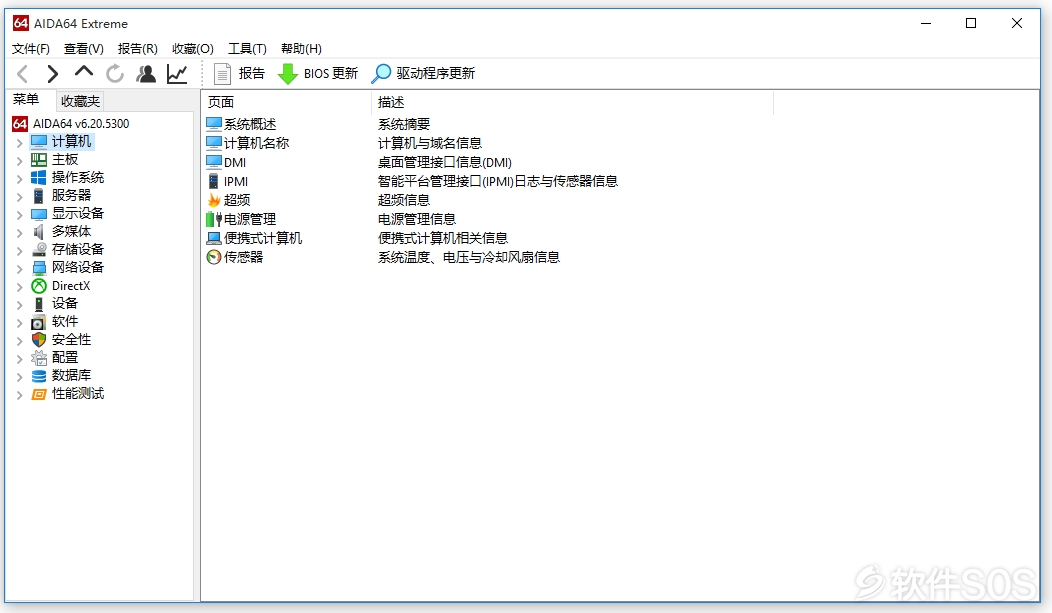Open 计算机名称 in the page list
The height and width of the screenshot is (613, 1052).
coord(248,144)
